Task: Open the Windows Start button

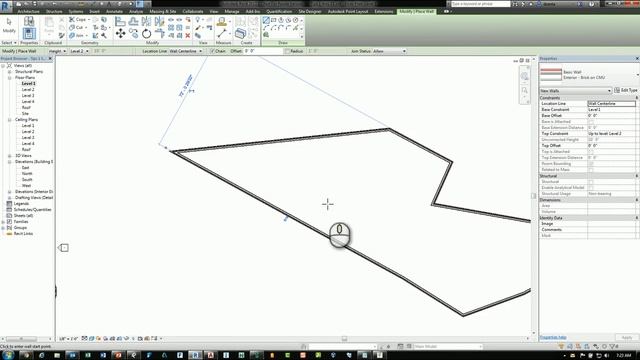Action: pyautogui.click(x=8, y=355)
